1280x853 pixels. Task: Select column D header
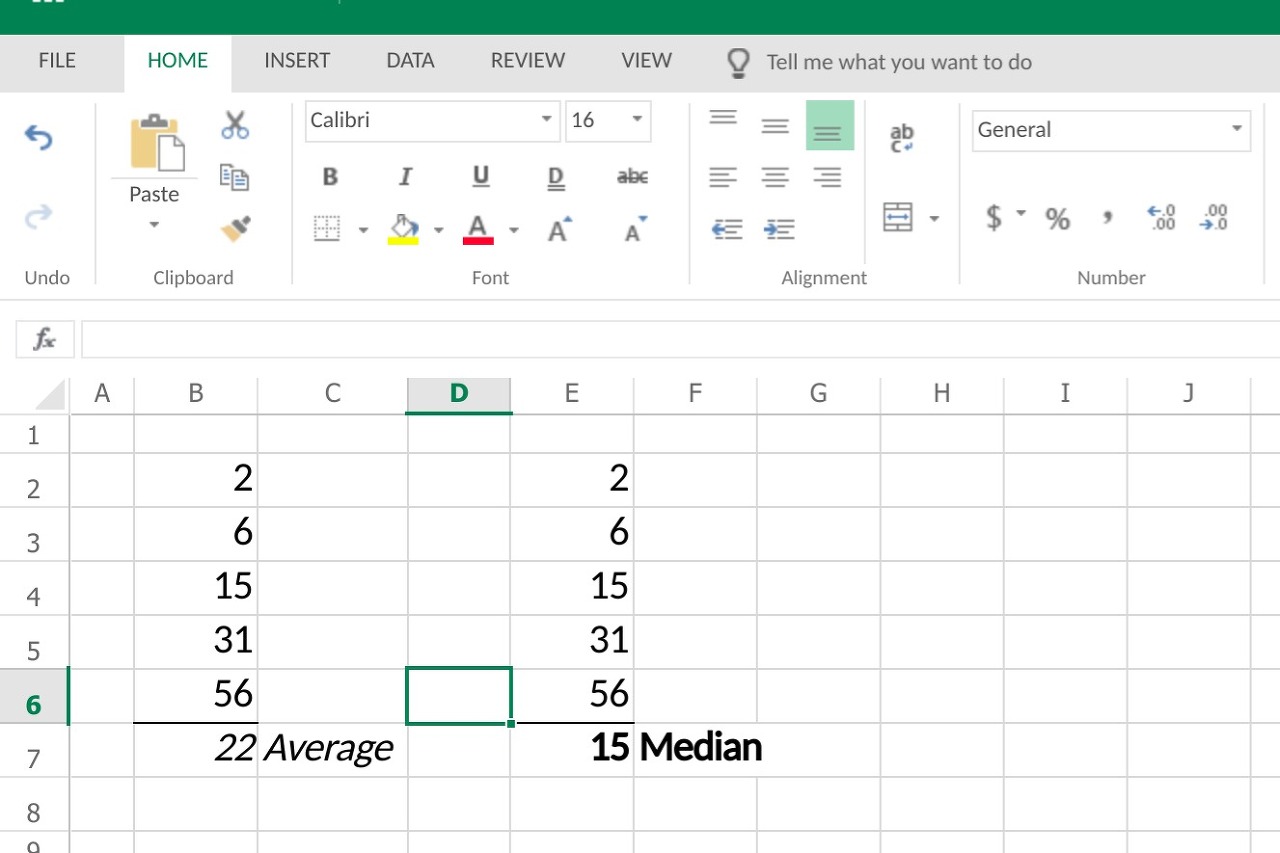point(459,394)
